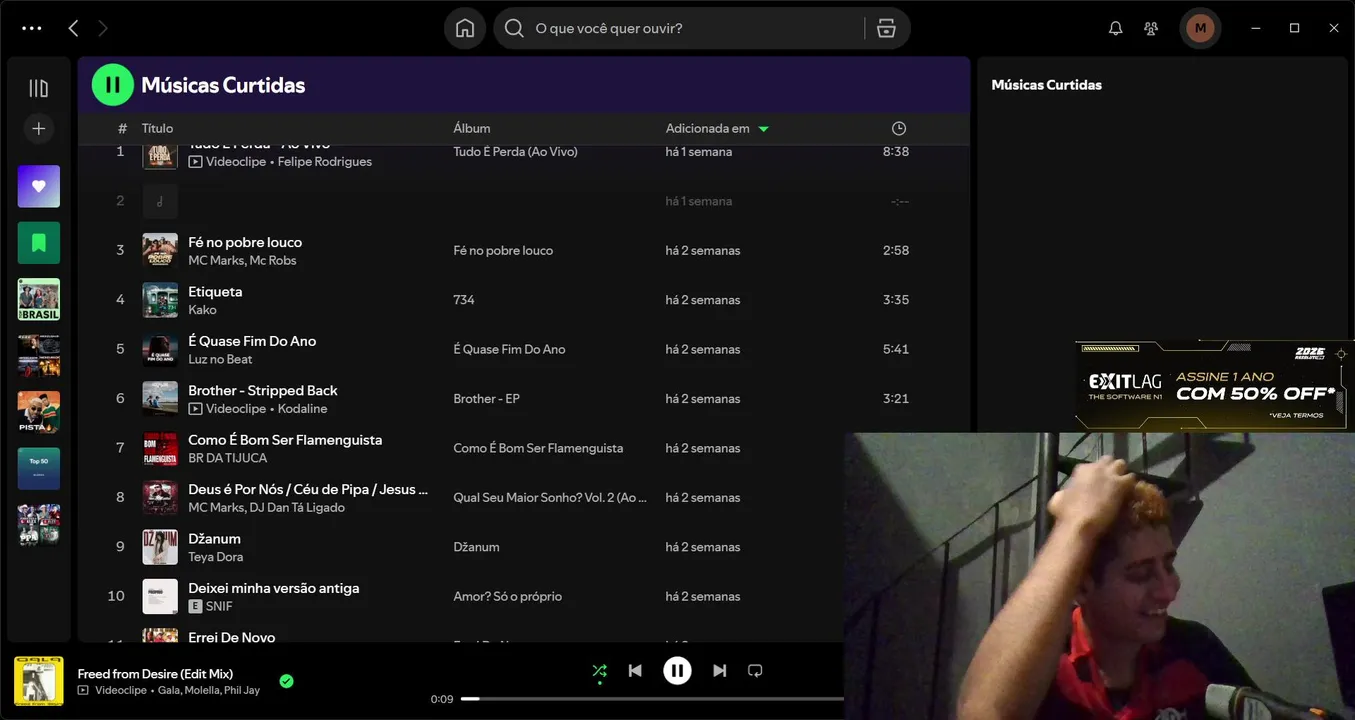Open artist Teya Dora
Image resolution: width=1355 pixels, height=720 pixels.
216,557
